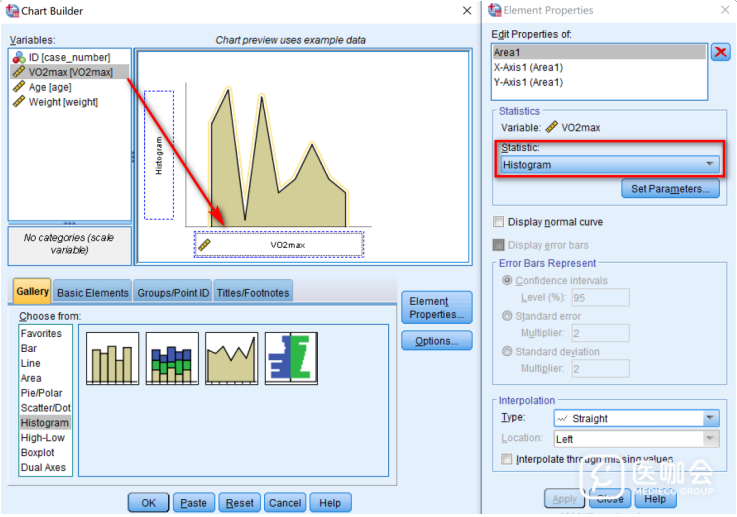Click the red X delete element icon
The height and width of the screenshot is (517, 737).
(720, 52)
